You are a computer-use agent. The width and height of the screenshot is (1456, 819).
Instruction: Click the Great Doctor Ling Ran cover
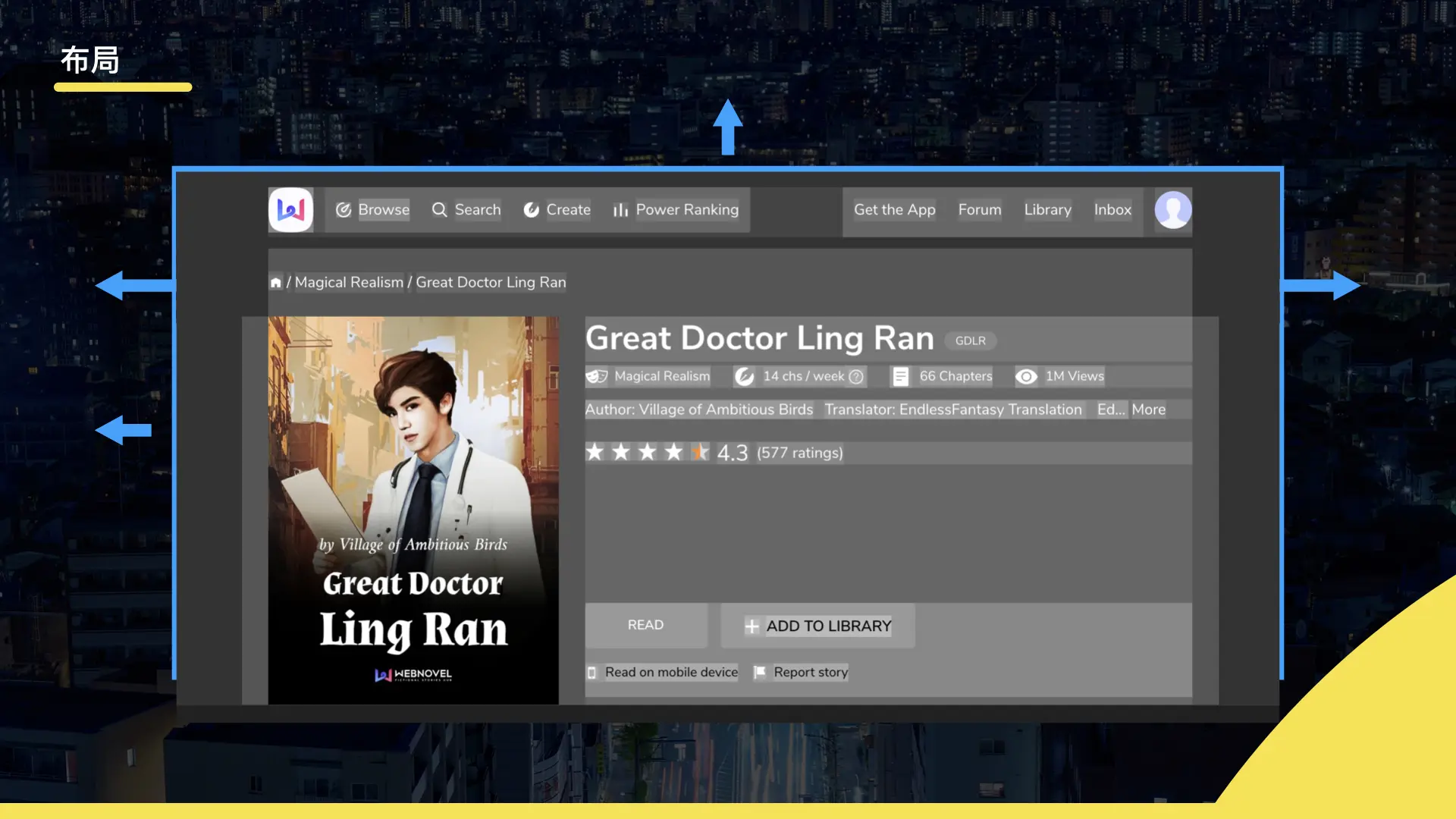(x=413, y=510)
